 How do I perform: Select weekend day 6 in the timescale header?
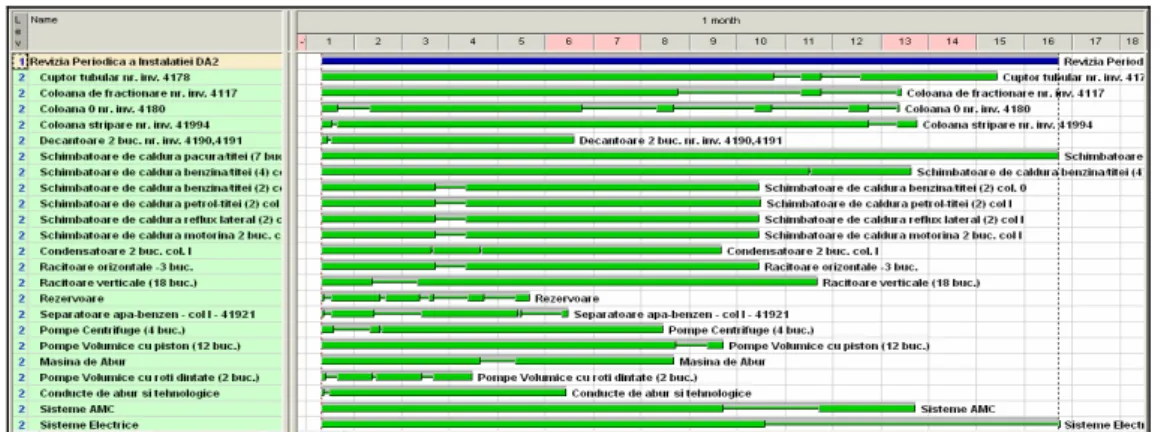[569, 43]
